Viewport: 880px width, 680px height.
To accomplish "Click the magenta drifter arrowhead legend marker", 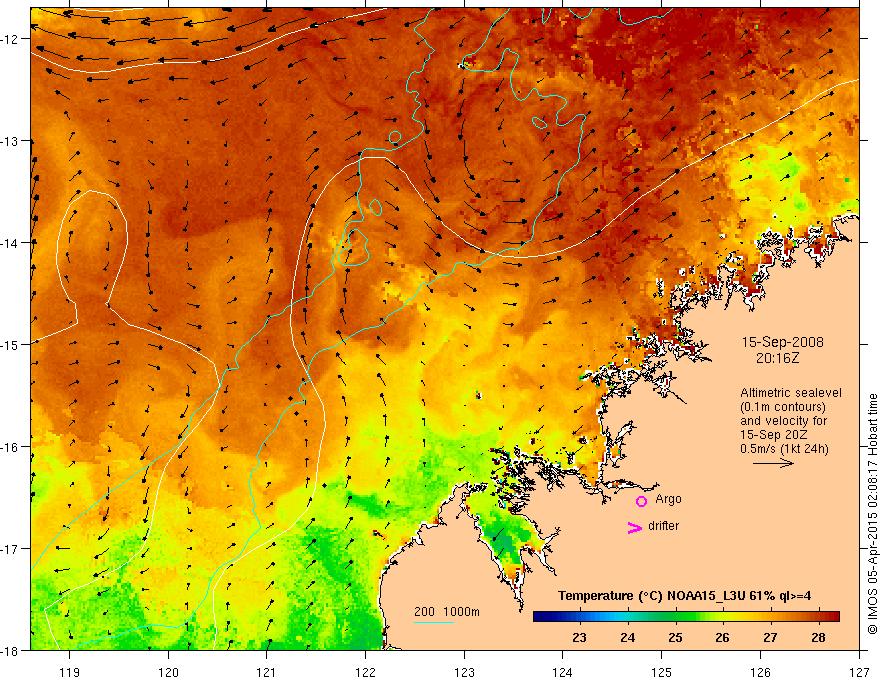I will pos(634,527).
